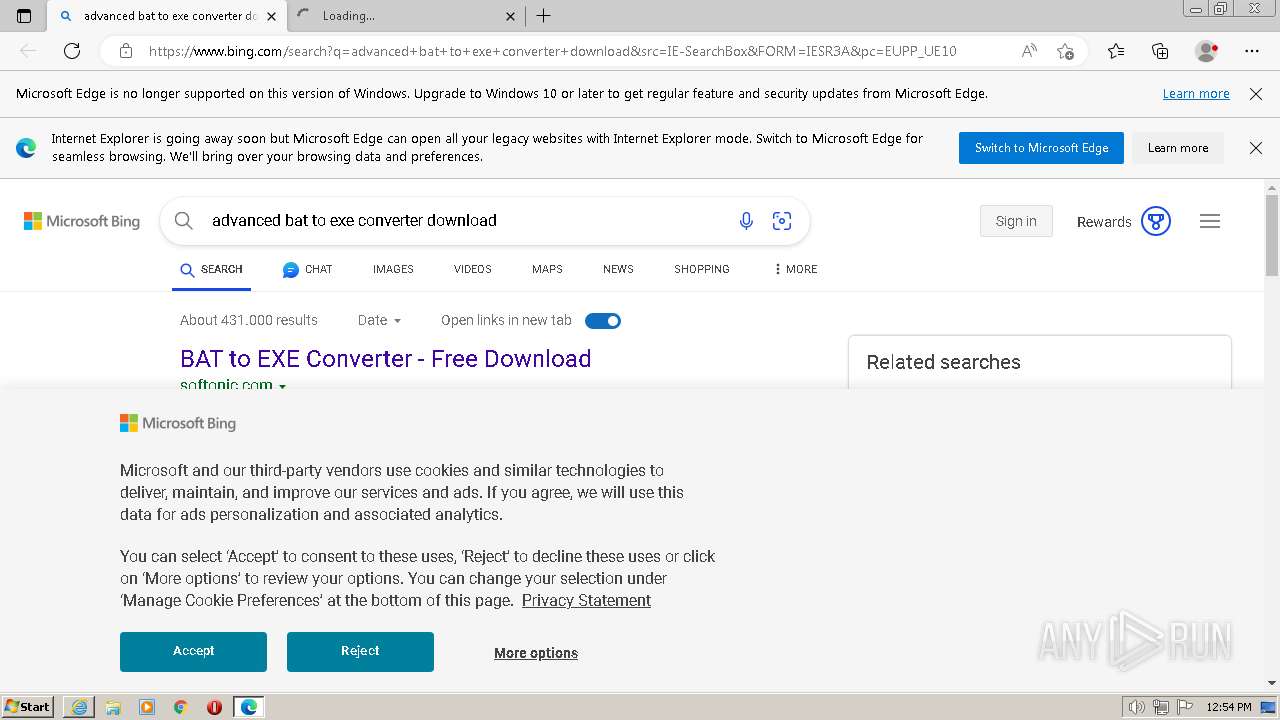Open the tab actions menu icon
The width and height of the screenshot is (1280, 720).
tap(24, 16)
